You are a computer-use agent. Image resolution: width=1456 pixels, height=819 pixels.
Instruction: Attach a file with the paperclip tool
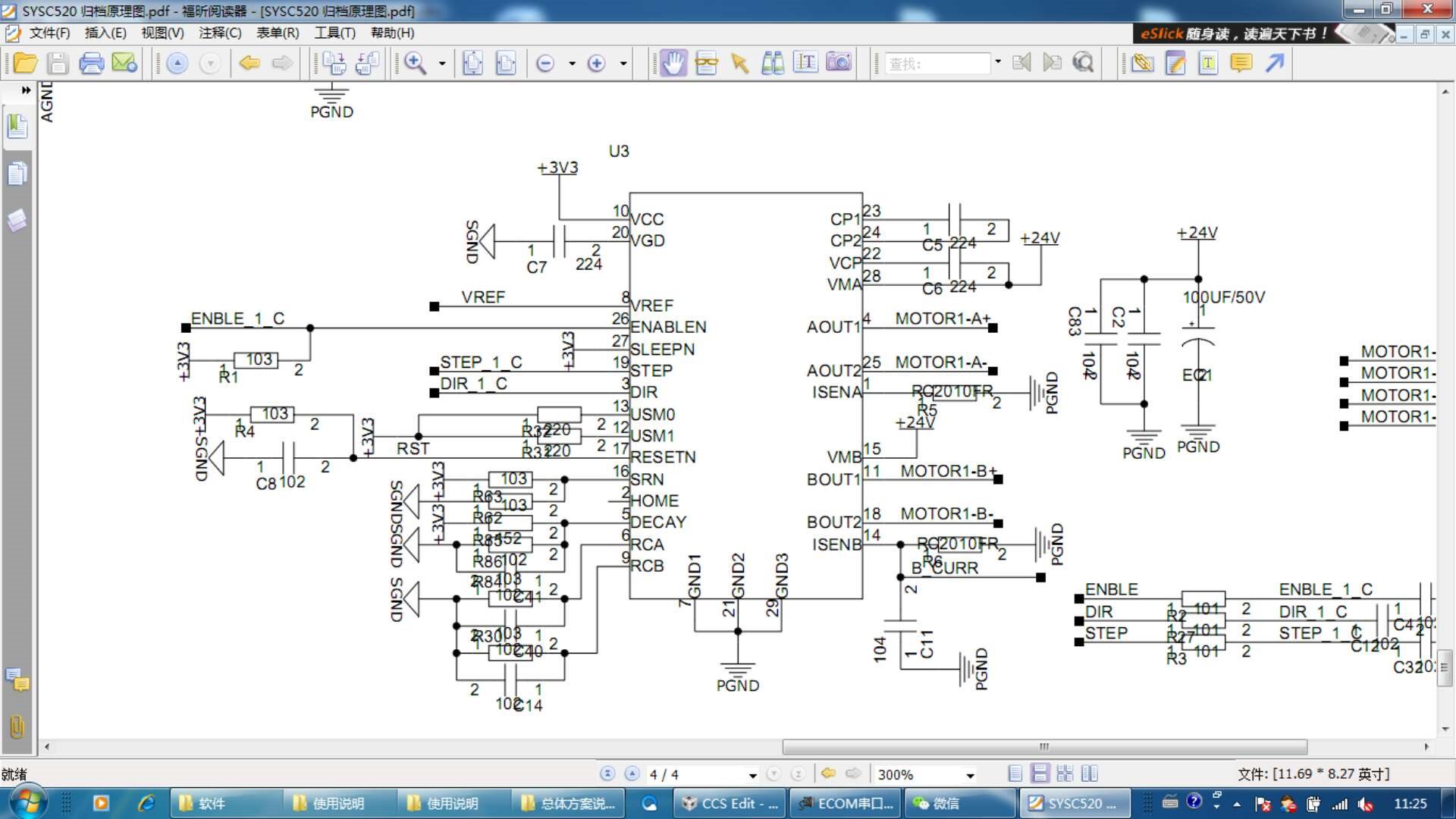tap(1142, 63)
